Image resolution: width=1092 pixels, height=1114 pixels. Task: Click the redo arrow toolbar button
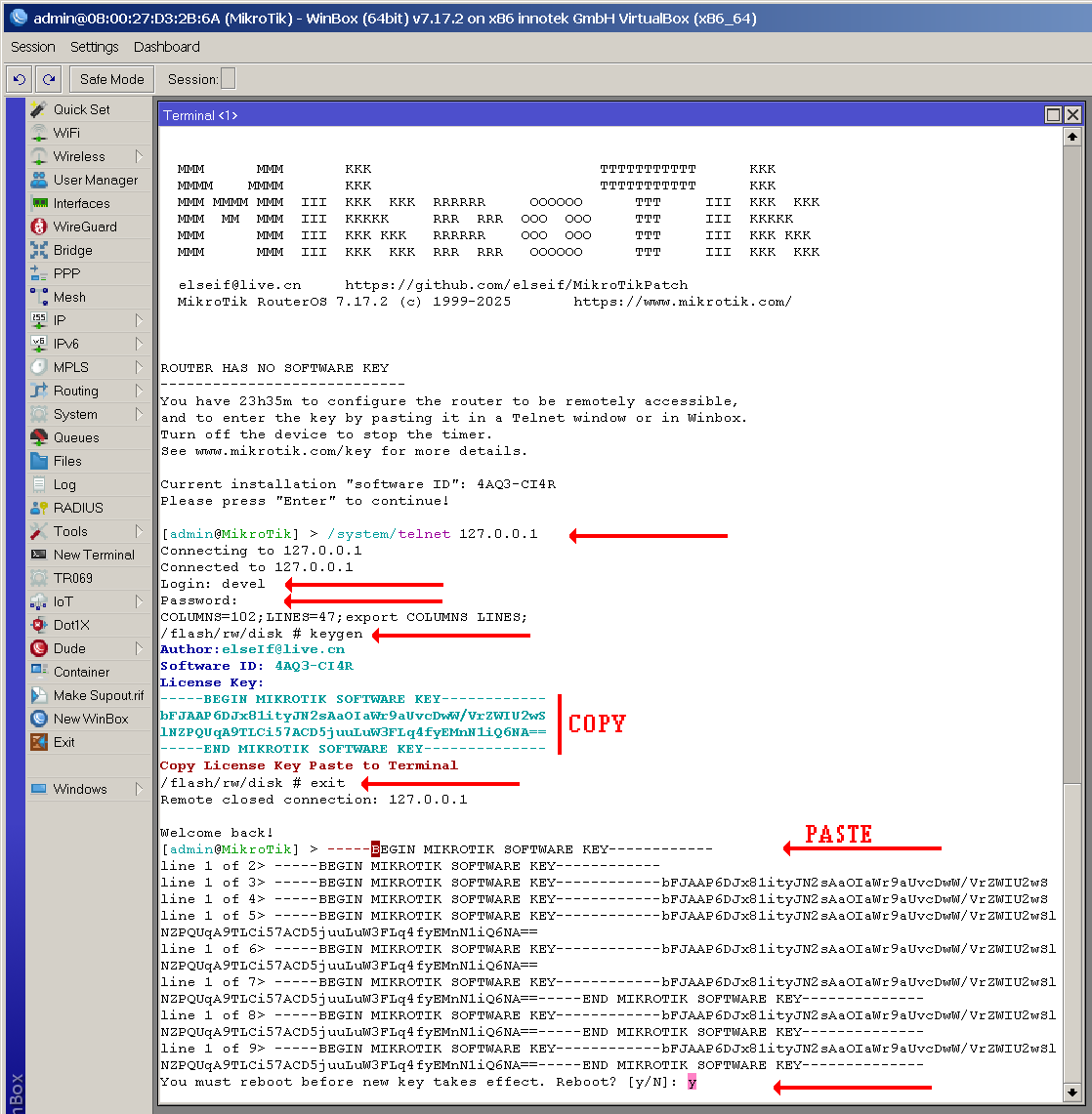tap(49, 79)
